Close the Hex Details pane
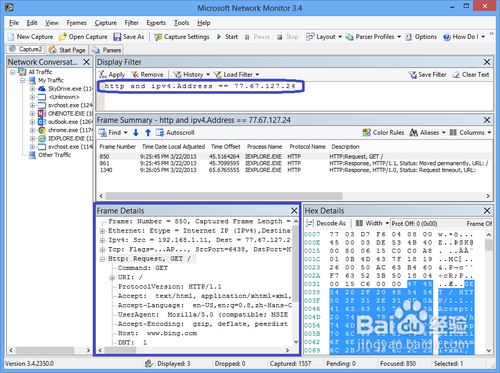The height and width of the screenshot is (373, 500). 487,211
